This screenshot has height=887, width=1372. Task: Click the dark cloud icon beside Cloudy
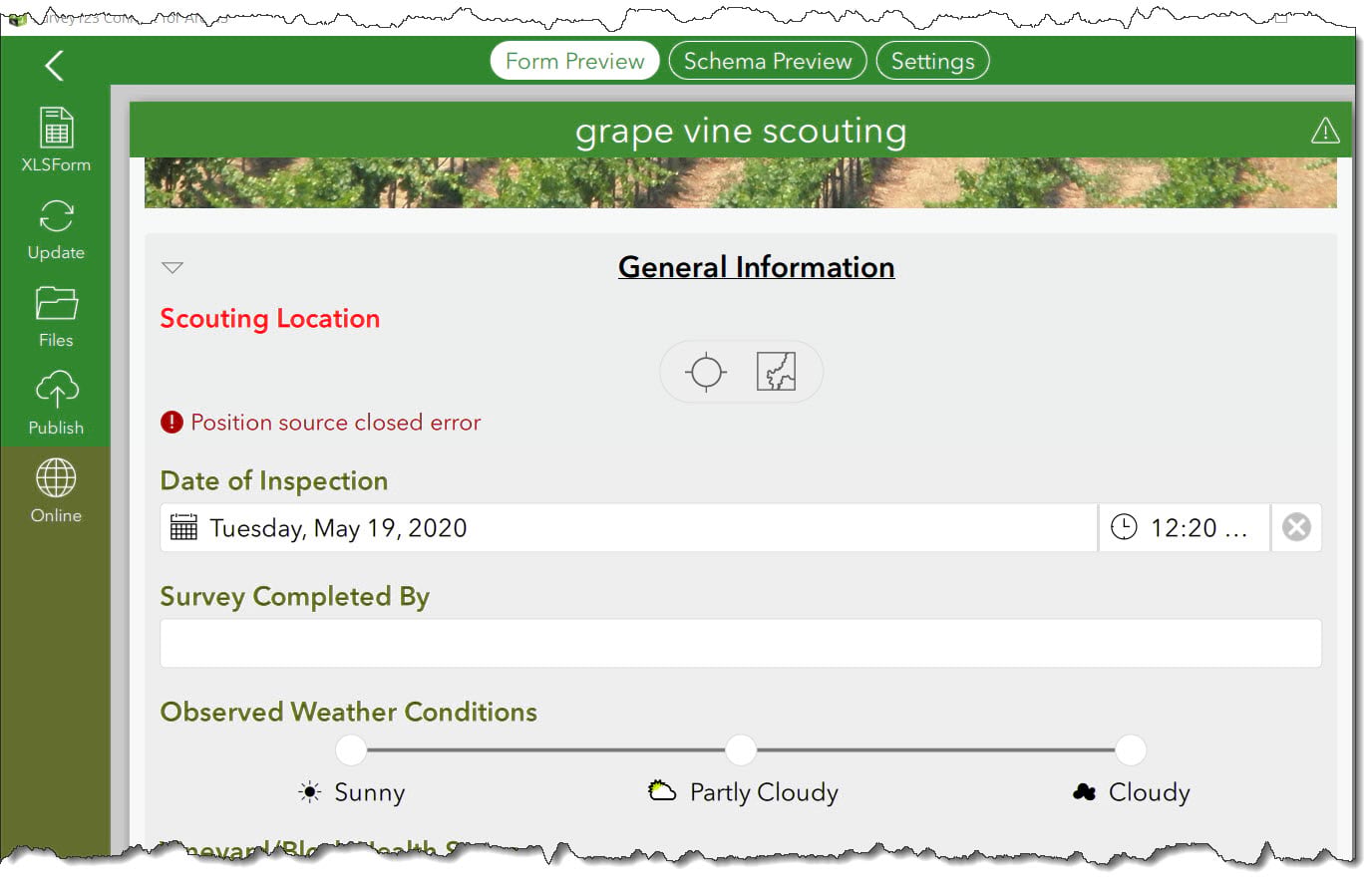click(1085, 792)
